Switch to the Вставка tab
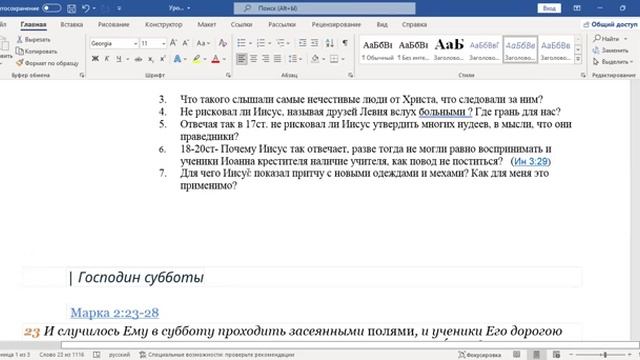640x360 pixels. click(x=71, y=24)
